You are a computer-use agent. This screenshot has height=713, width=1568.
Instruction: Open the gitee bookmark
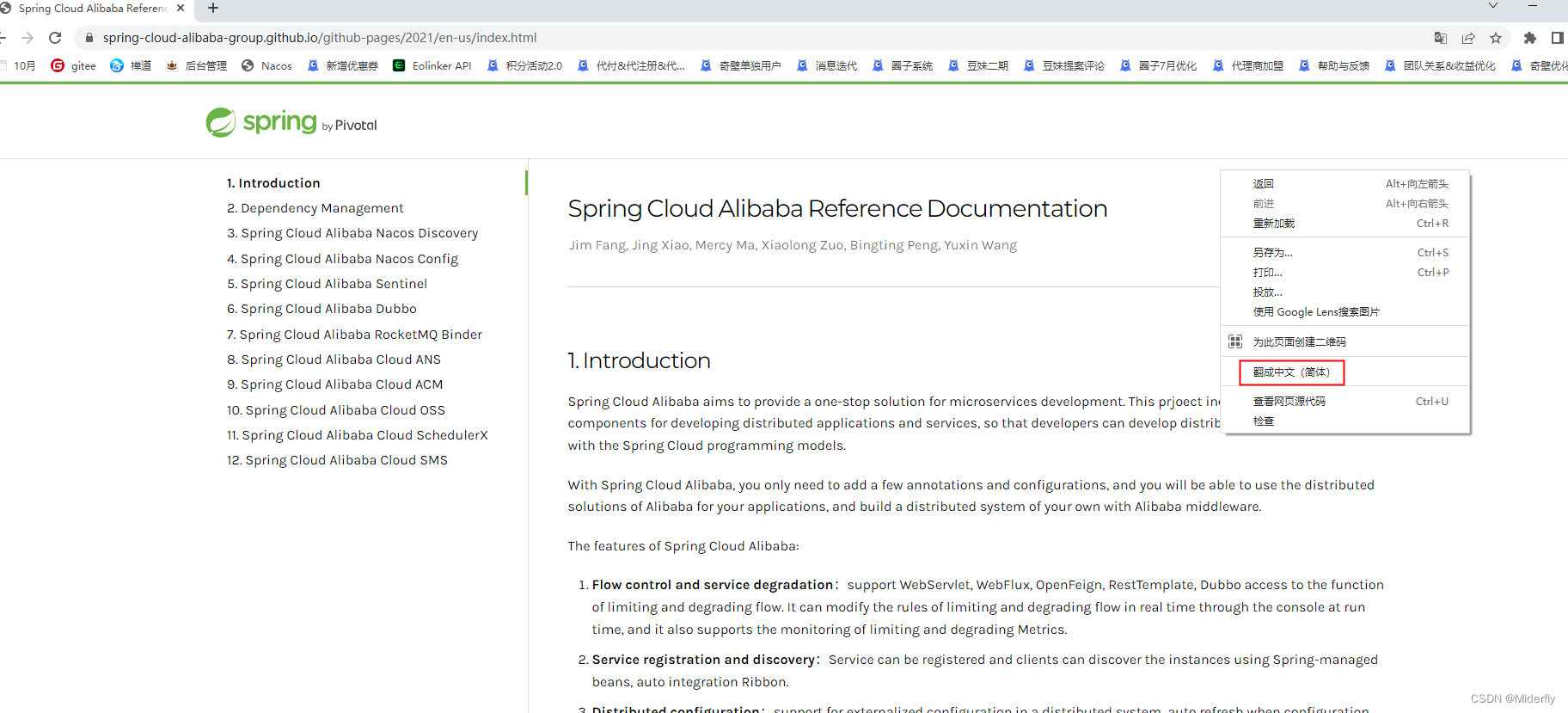pyautogui.click(x=74, y=65)
